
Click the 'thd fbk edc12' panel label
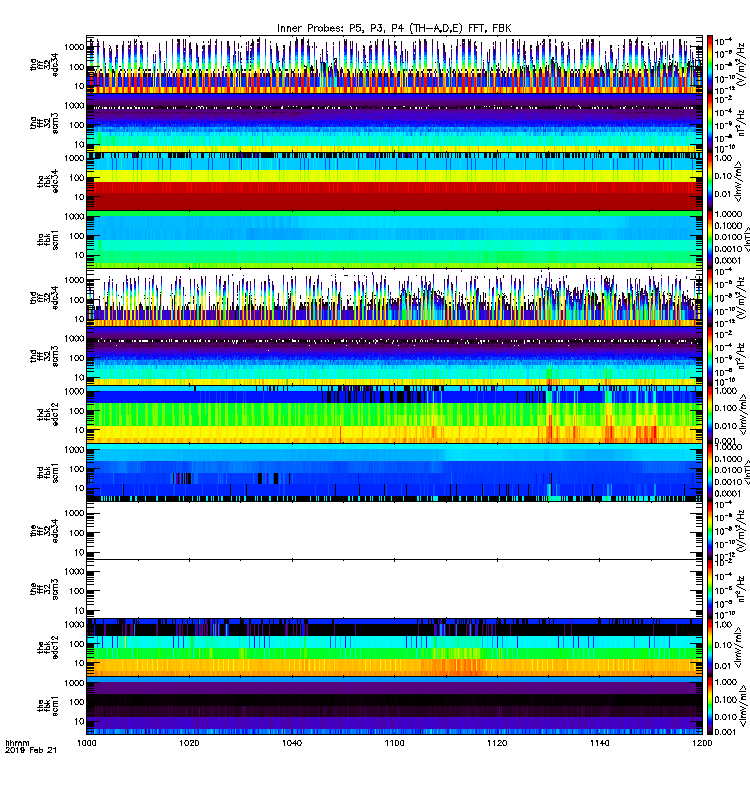click(48, 414)
